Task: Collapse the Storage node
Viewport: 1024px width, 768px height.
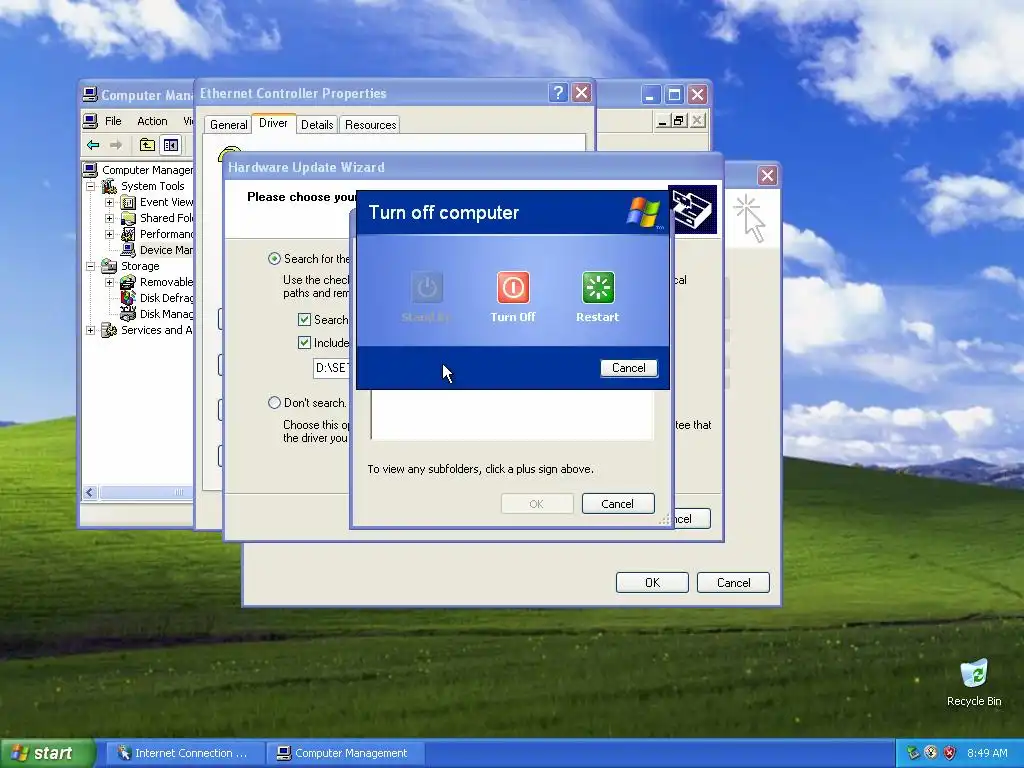Action: click(x=91, y=266)
